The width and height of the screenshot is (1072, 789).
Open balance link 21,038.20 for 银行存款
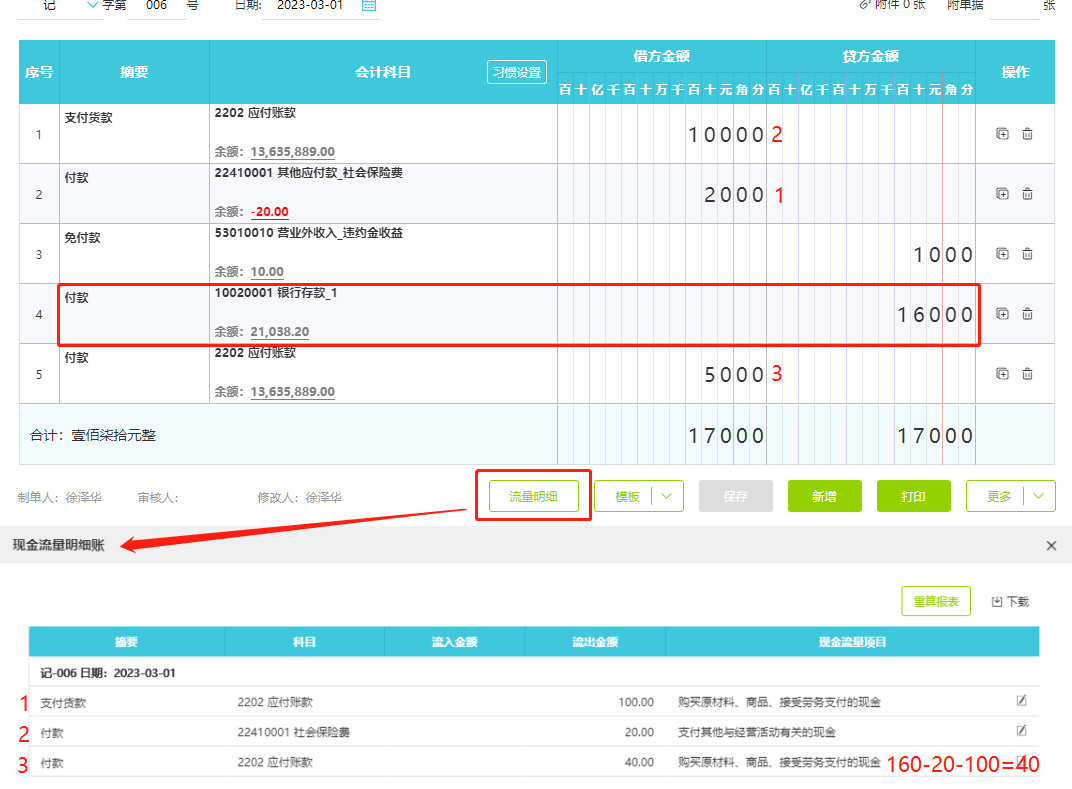tap(279, 332)
